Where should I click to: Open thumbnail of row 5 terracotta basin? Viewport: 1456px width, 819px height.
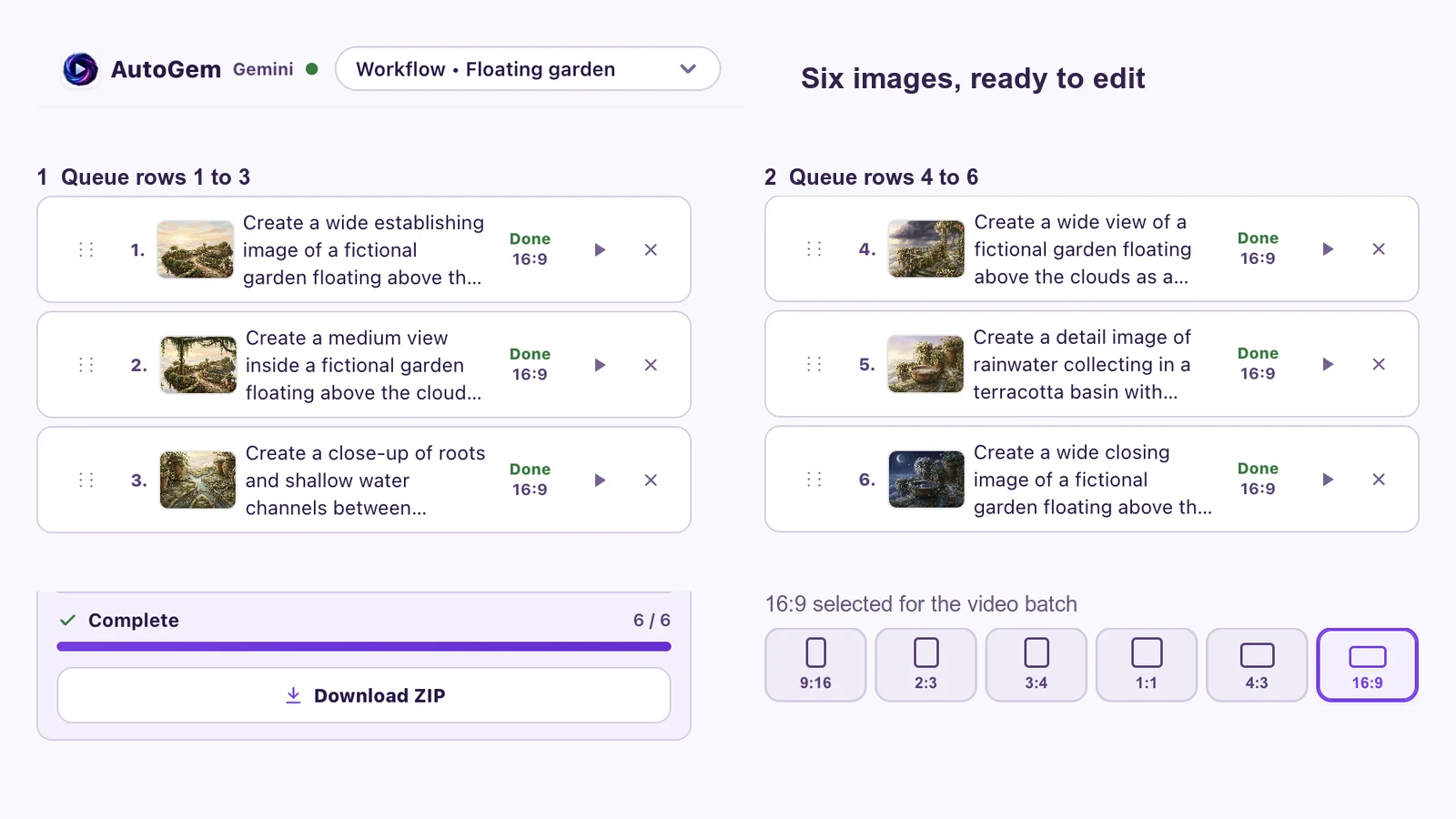tap(925, 364)
